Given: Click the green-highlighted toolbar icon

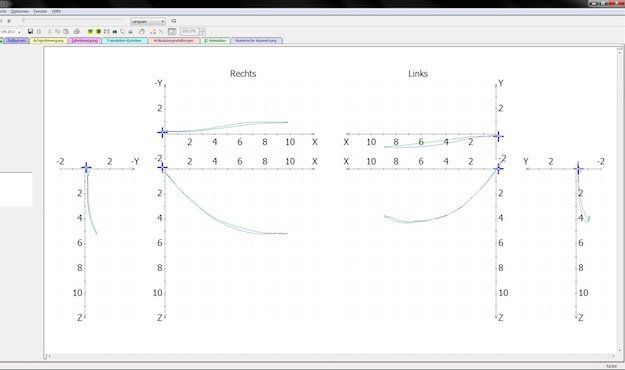Looking at the screenshot, I should (x=90, y=31).
